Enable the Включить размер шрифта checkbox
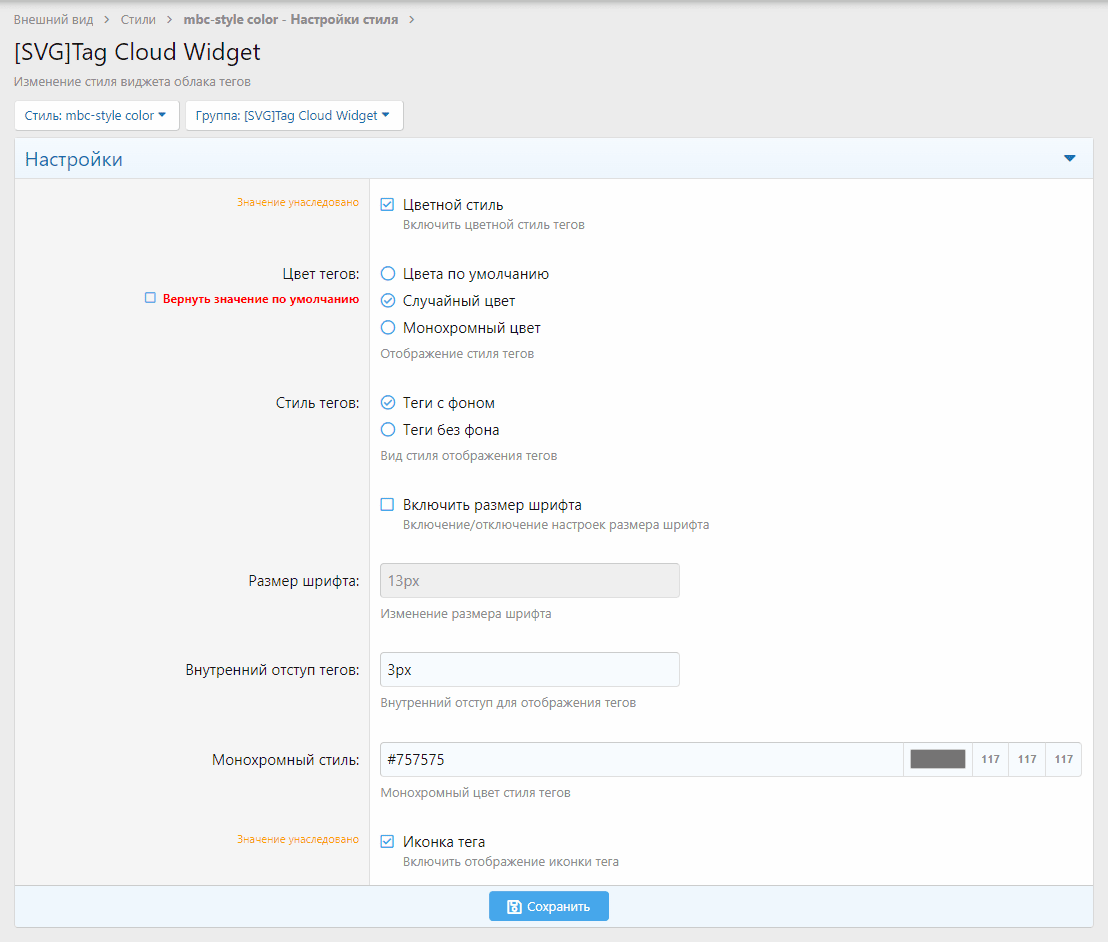 388,505
